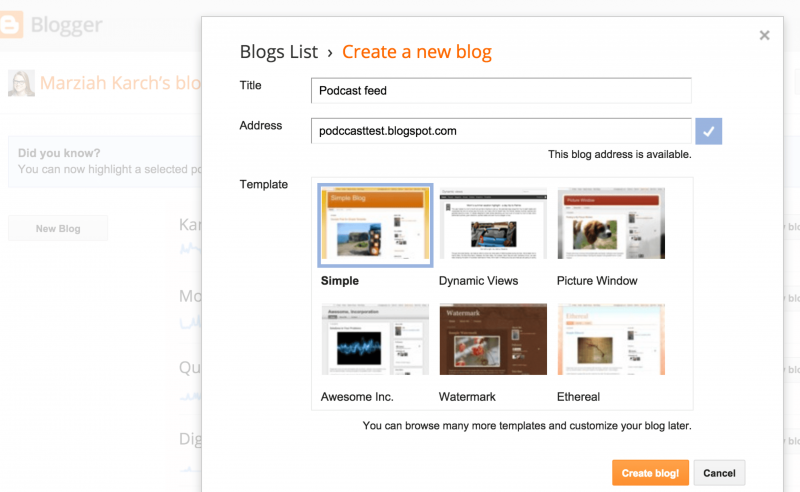
Task: Select the Awesome Inc. template thumbnail
Action: [375, 339]
